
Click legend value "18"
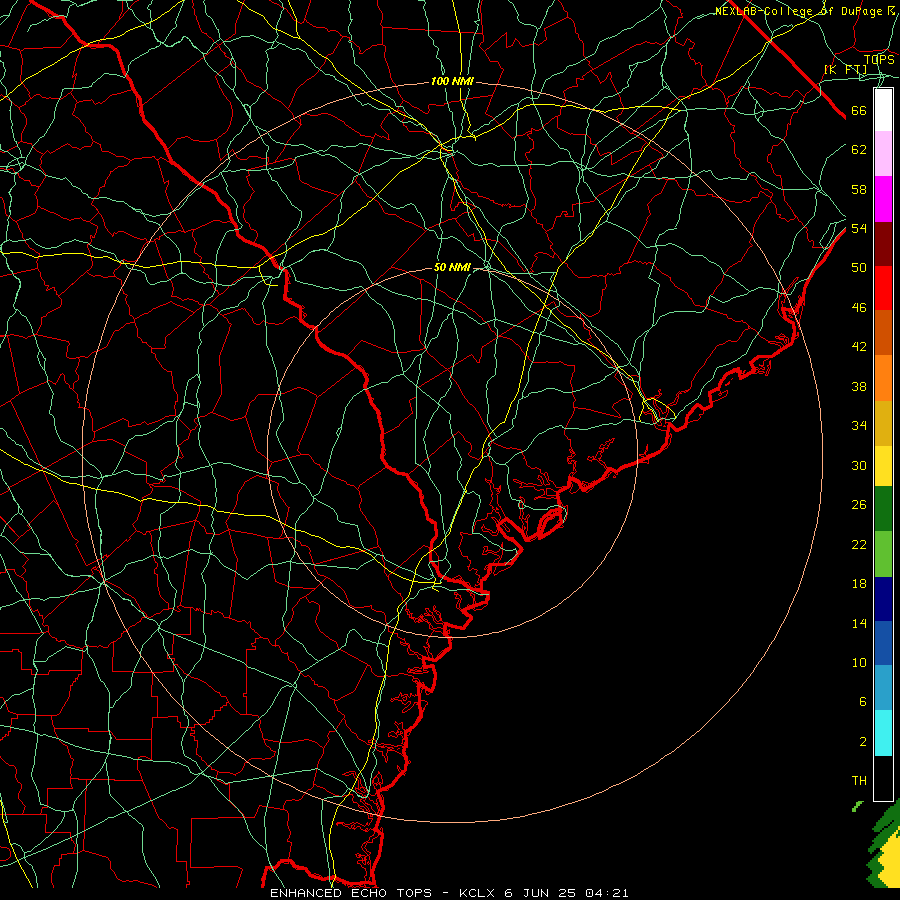859,584
